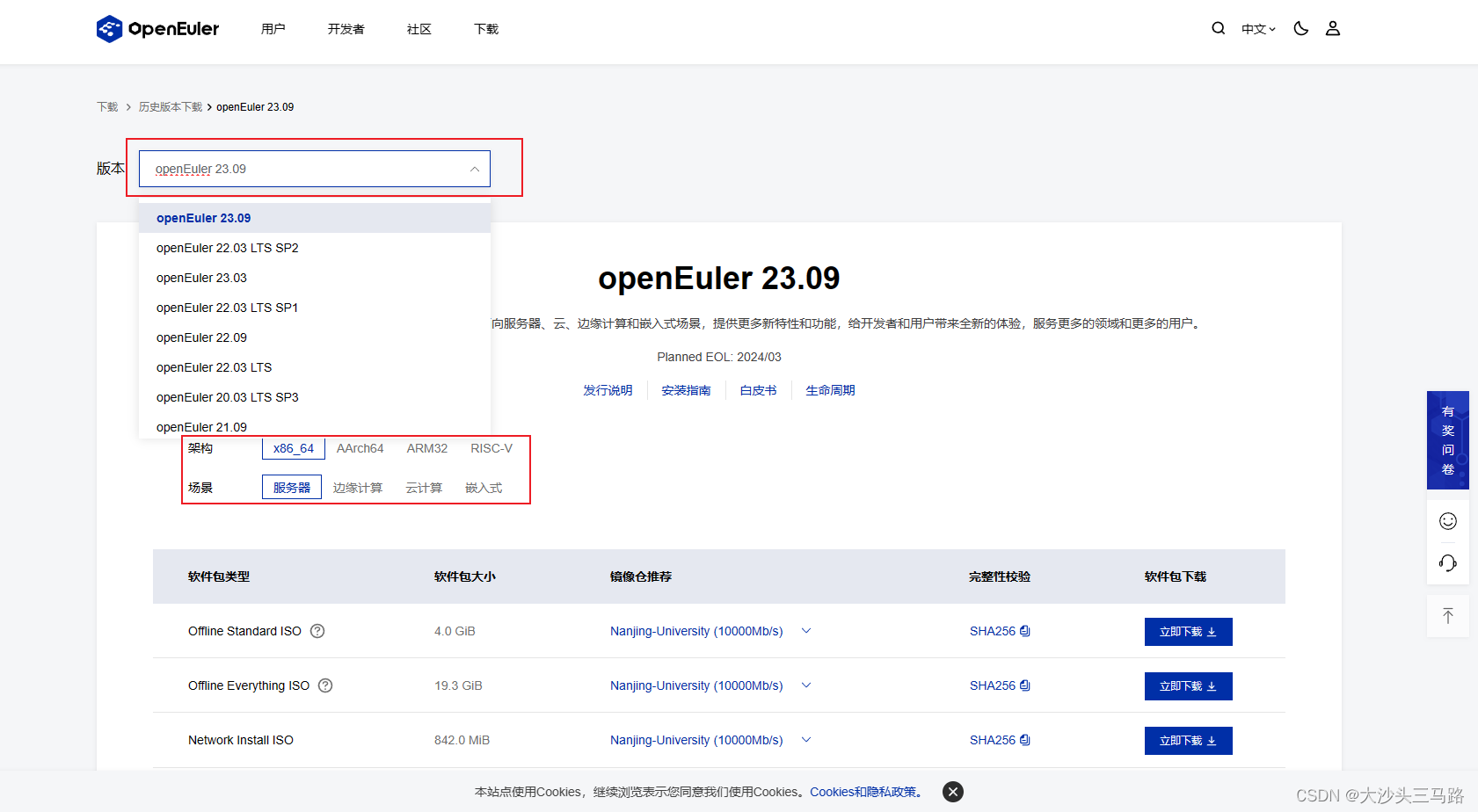Select openEuler 21.09 option
The height and width of the screenshot is (812, 1478).
(315, 426)
